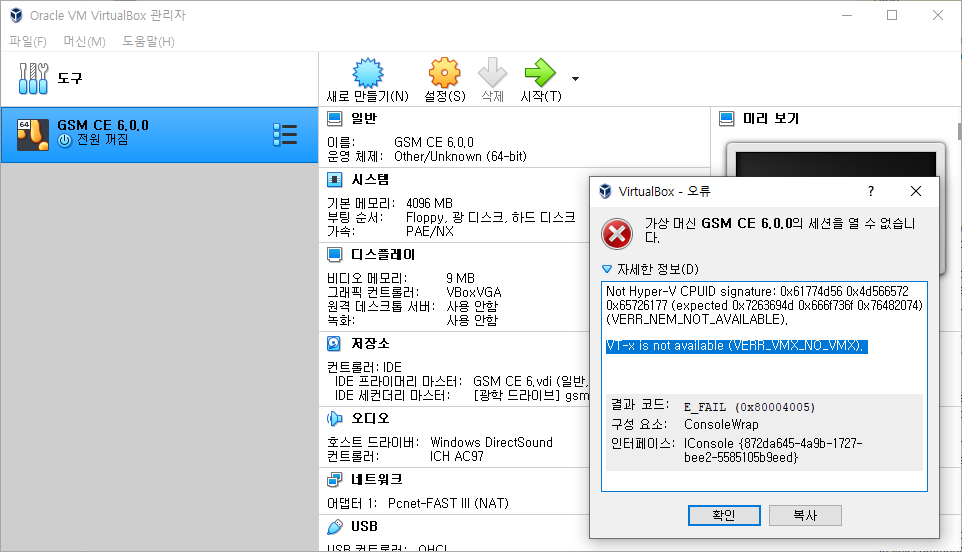Click the ICH AC97 audio controller value

[x=457, y=456]
